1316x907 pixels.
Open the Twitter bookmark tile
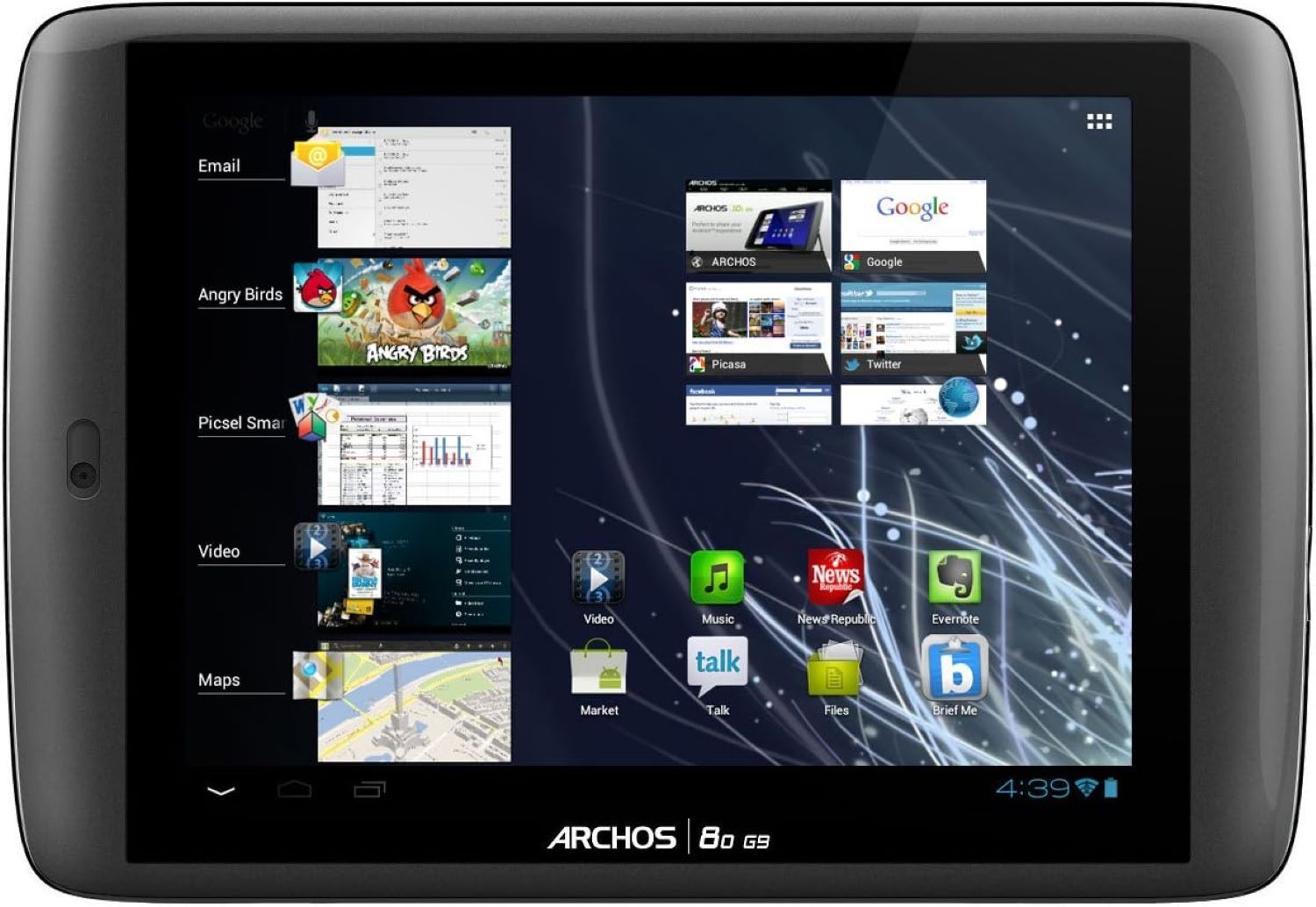coord(912,328)
